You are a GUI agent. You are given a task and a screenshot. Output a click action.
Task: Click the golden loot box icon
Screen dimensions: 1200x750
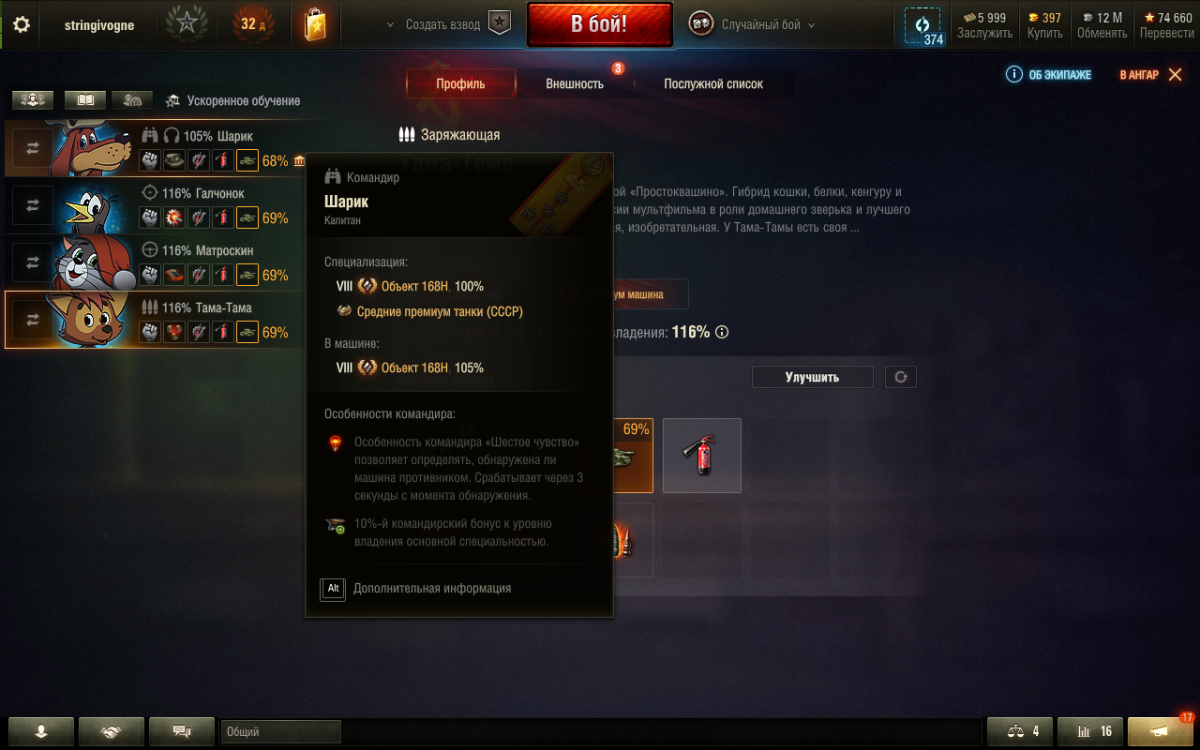pyautogui.click(x=315, y=25)
